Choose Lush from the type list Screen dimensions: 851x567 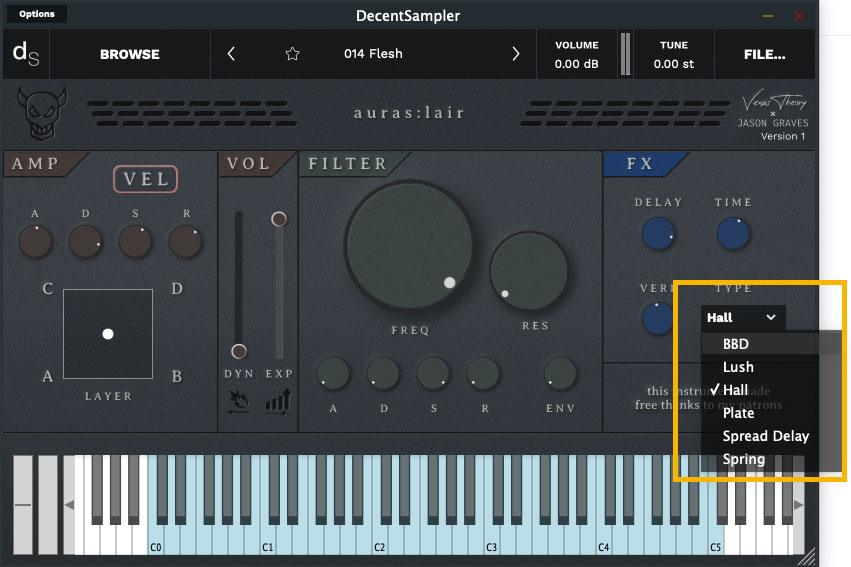[771, 367]
